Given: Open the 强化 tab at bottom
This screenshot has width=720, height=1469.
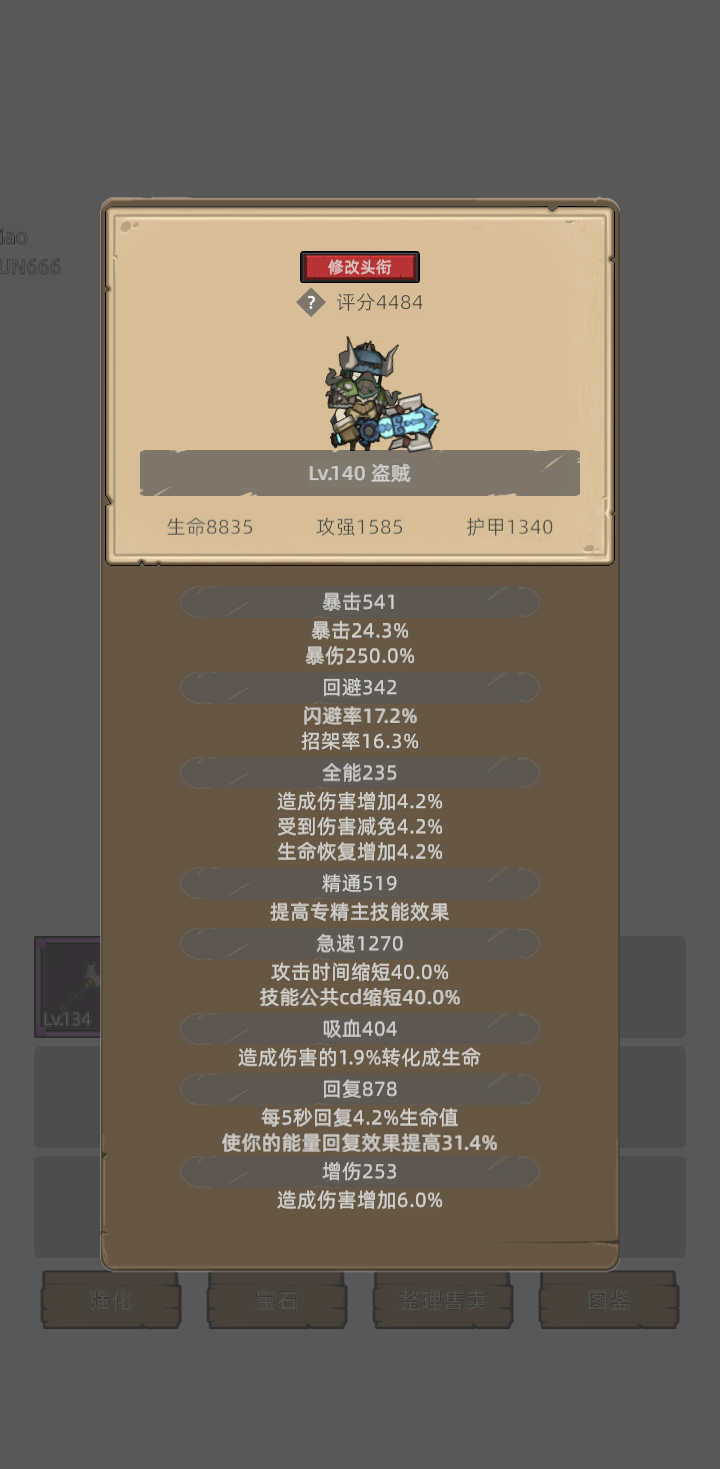Looking at the screenshot, I should click(x=111, y=1300).
